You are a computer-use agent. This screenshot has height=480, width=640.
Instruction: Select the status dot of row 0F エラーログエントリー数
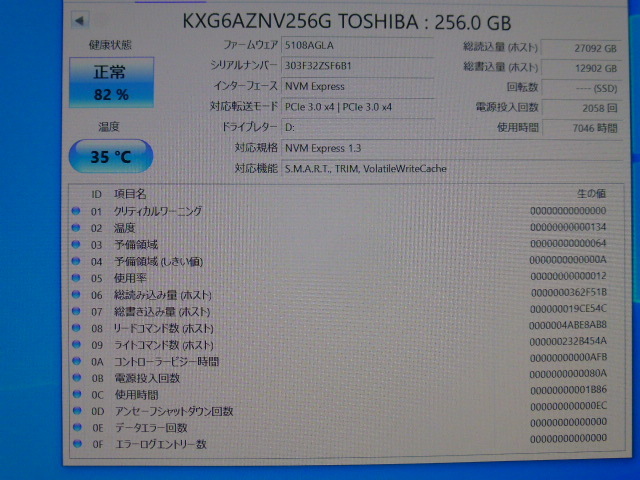(x=77, y=444)
